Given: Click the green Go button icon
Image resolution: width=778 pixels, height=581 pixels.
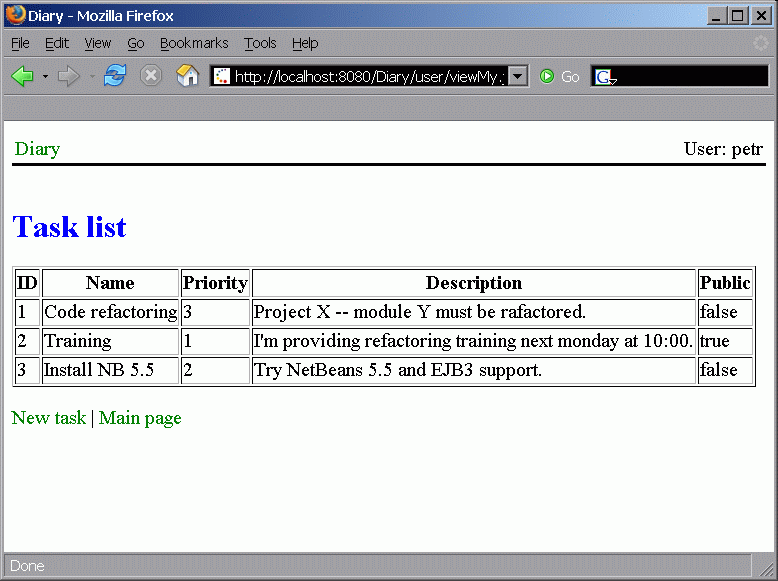Looking at the screenshot, I should pyautogui.click(x=547, y=77).
